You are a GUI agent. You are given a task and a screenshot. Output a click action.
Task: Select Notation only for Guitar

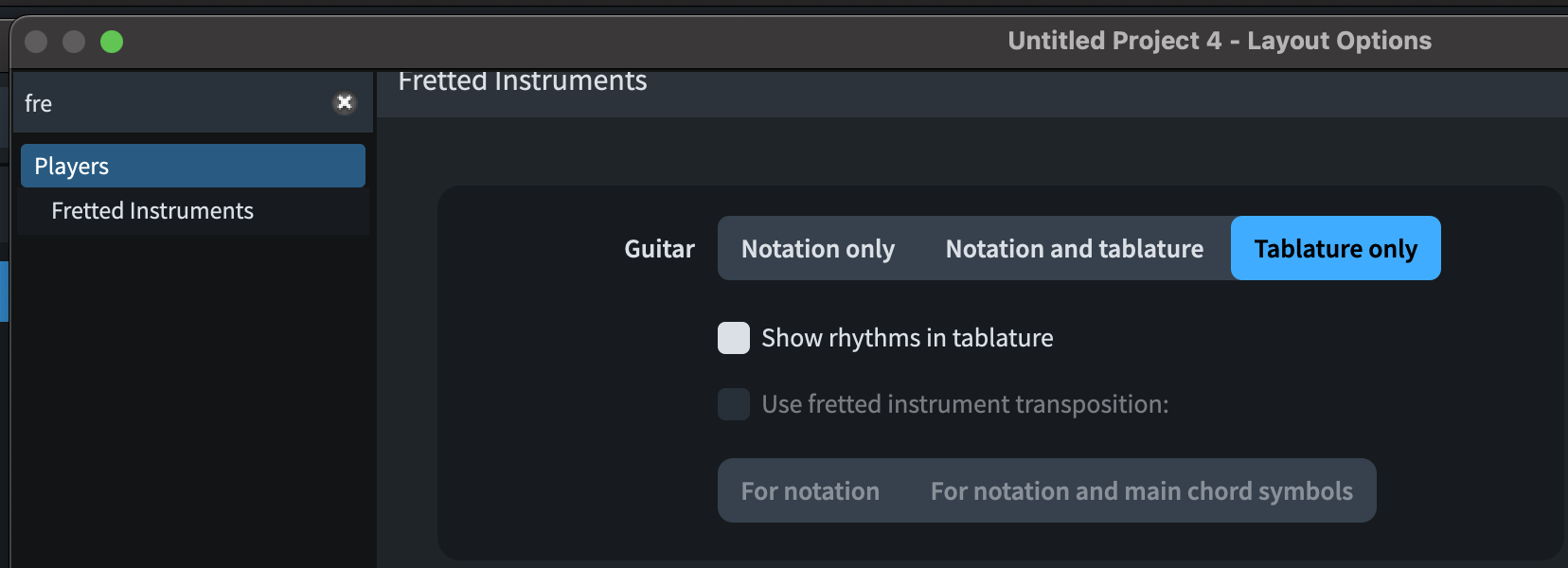pyautogui.click(x=818, y=249)
